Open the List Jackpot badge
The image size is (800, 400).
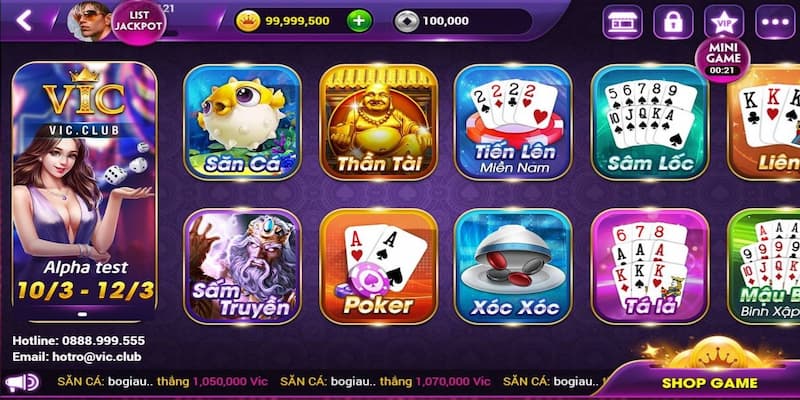pyautogui.click(x=139, y=22)
